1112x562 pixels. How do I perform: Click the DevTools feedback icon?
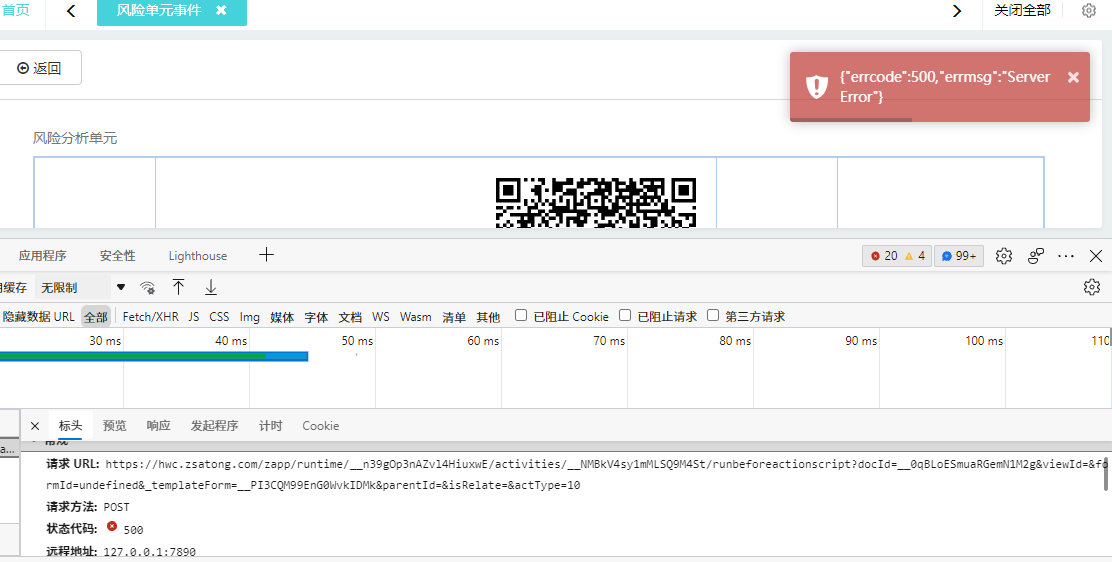point(1035,255)
